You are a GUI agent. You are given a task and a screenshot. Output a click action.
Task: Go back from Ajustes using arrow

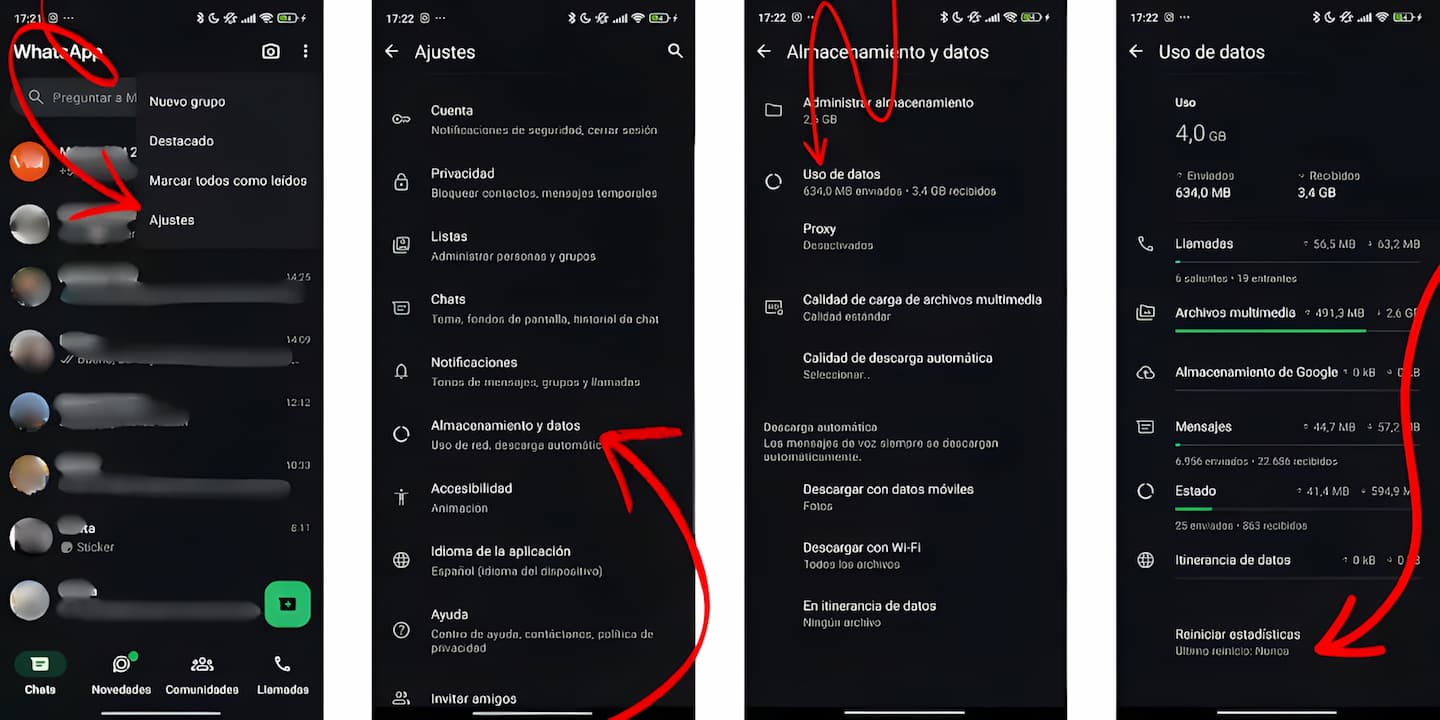391,51
